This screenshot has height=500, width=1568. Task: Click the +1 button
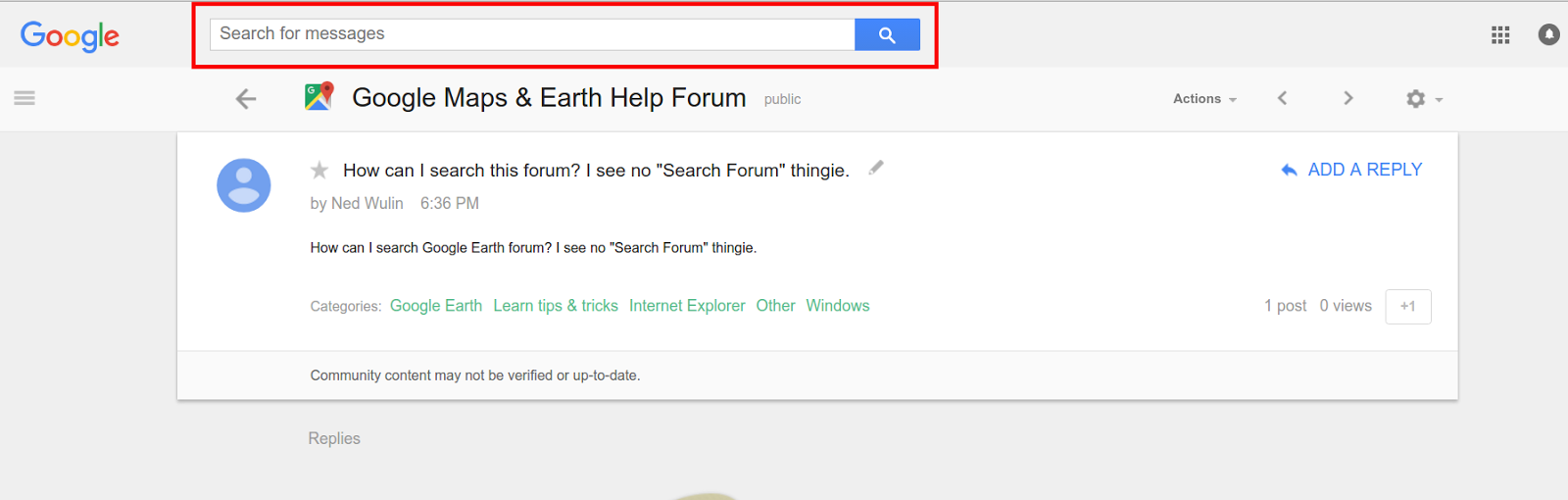1408,306
